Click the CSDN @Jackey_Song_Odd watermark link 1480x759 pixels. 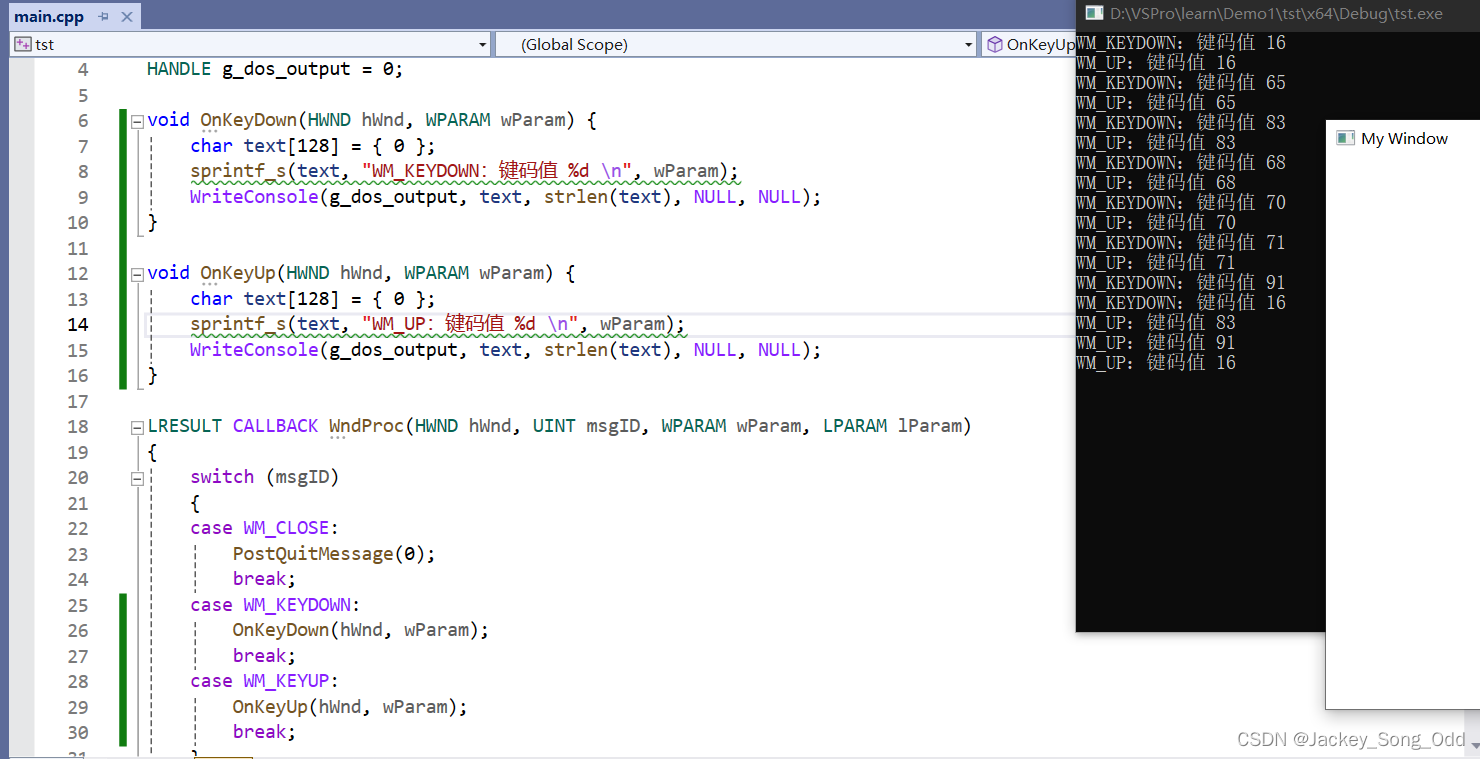pyautogui.click(x=1351, y=739)
